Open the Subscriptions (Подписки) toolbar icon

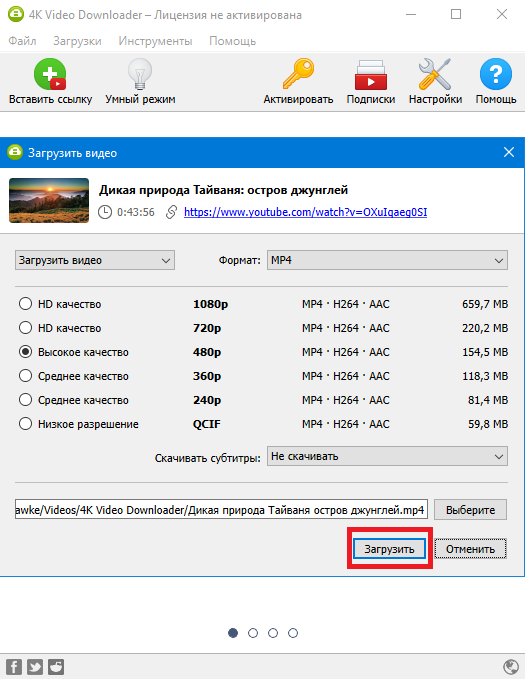370,74
